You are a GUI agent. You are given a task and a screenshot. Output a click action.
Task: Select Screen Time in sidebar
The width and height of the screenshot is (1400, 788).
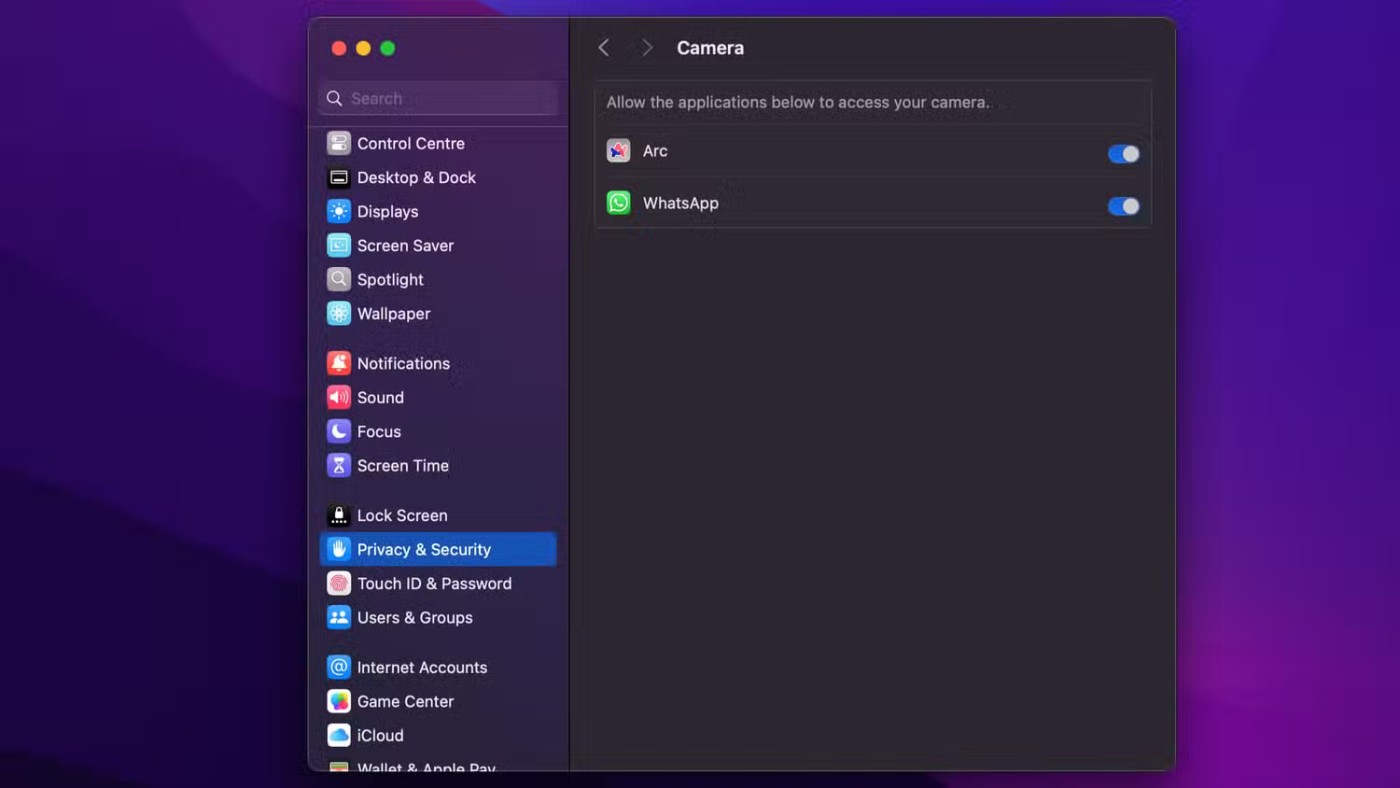[402, 465]
